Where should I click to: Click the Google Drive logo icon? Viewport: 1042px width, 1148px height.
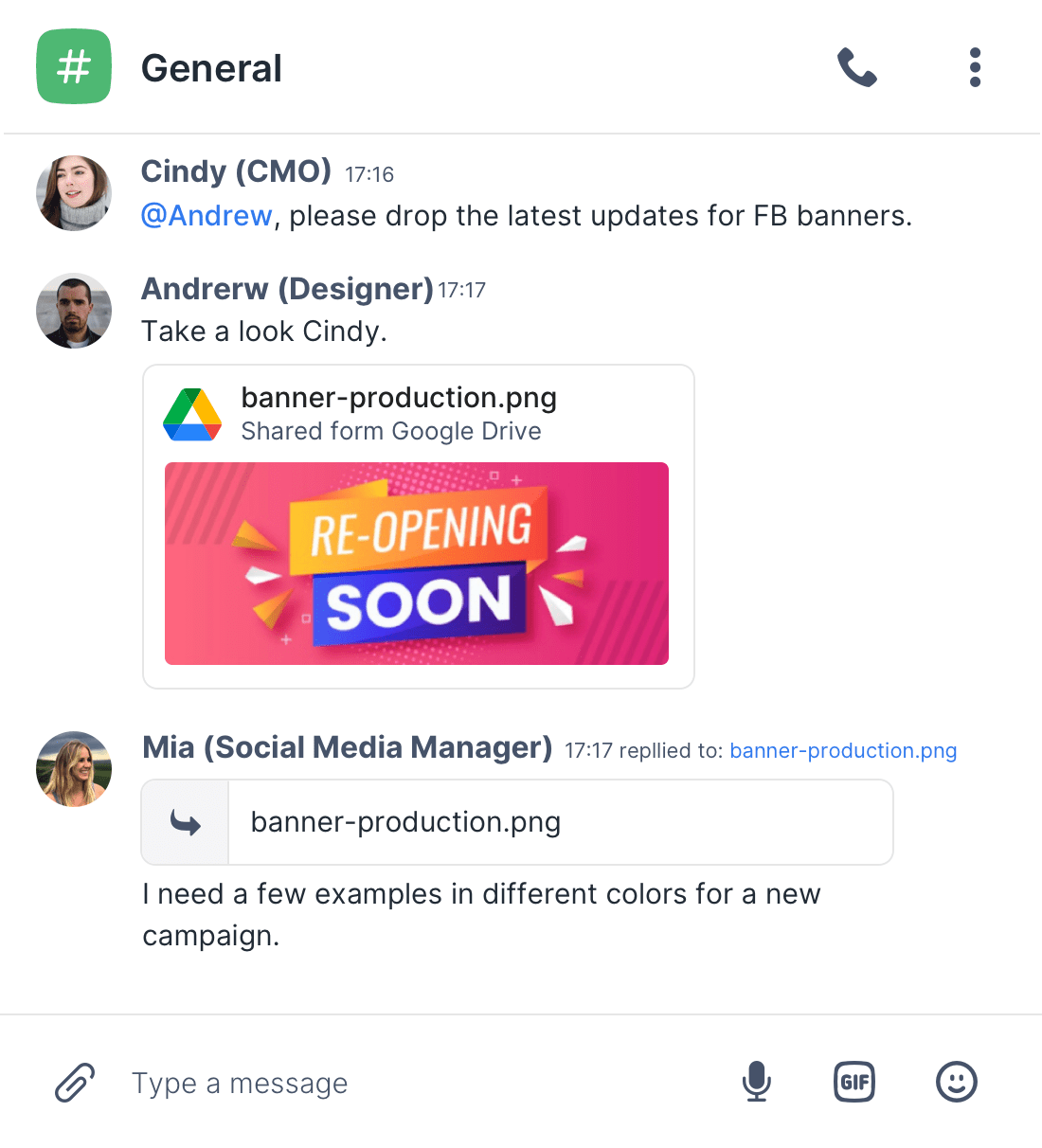192,415
